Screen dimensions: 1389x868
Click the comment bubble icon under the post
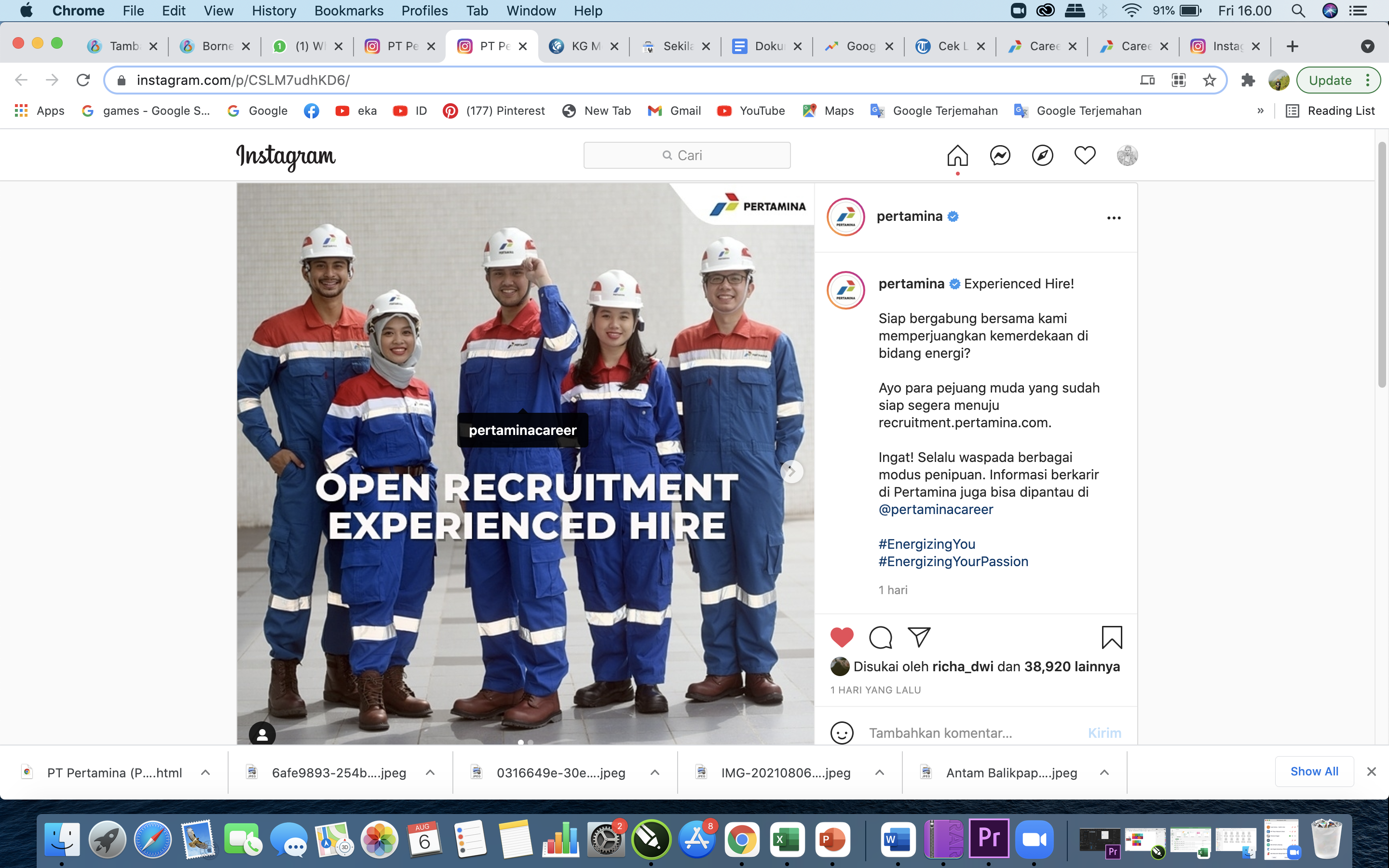(x=881, y=637)
